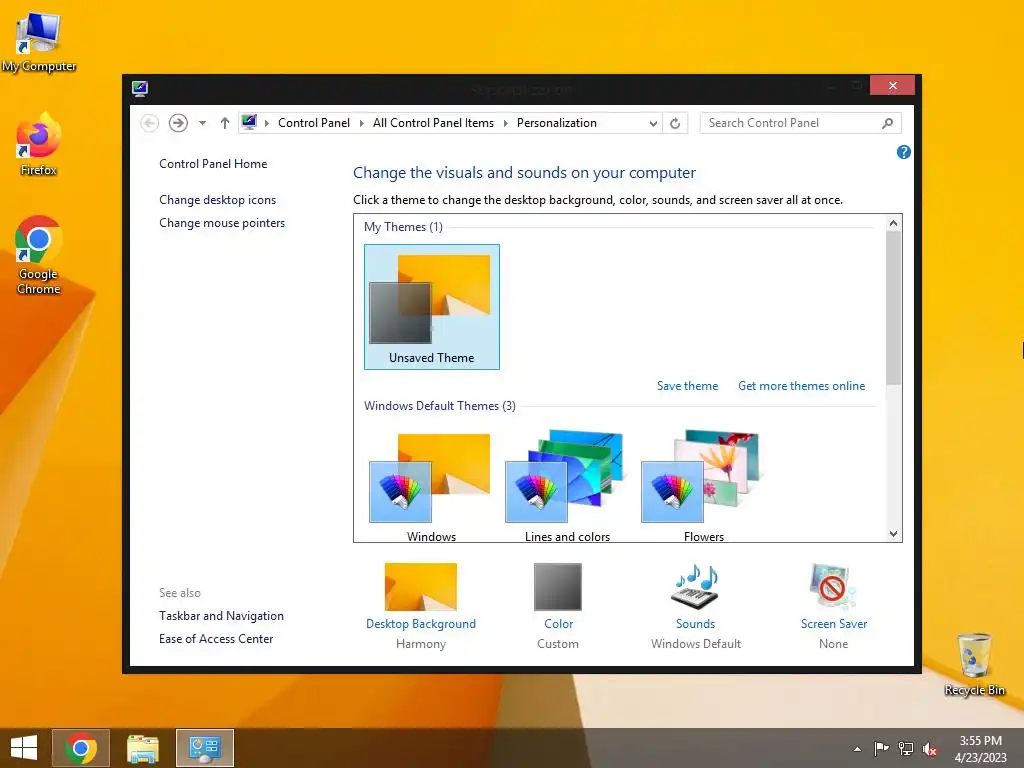The image size is (1024, 768).
Task: Click the theme list scrollbar thumb
Action: coord(893,308)
